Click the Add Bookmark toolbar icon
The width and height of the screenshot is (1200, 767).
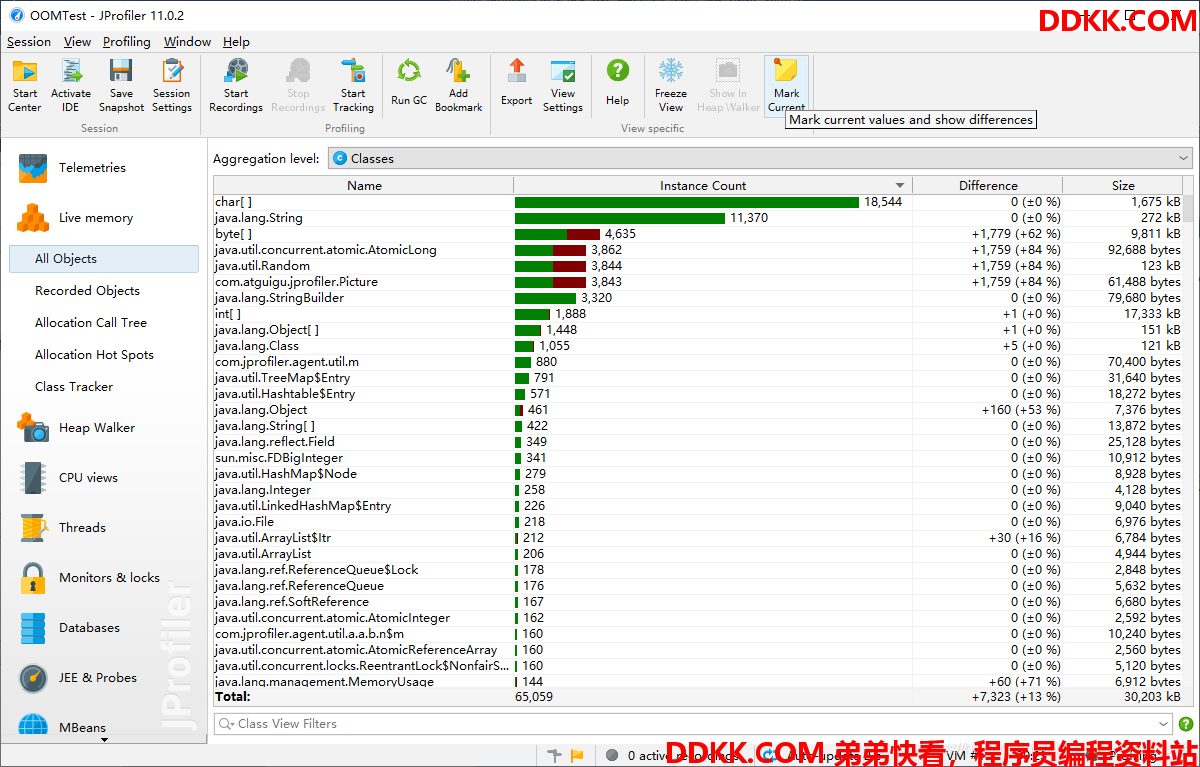(459, 86)
